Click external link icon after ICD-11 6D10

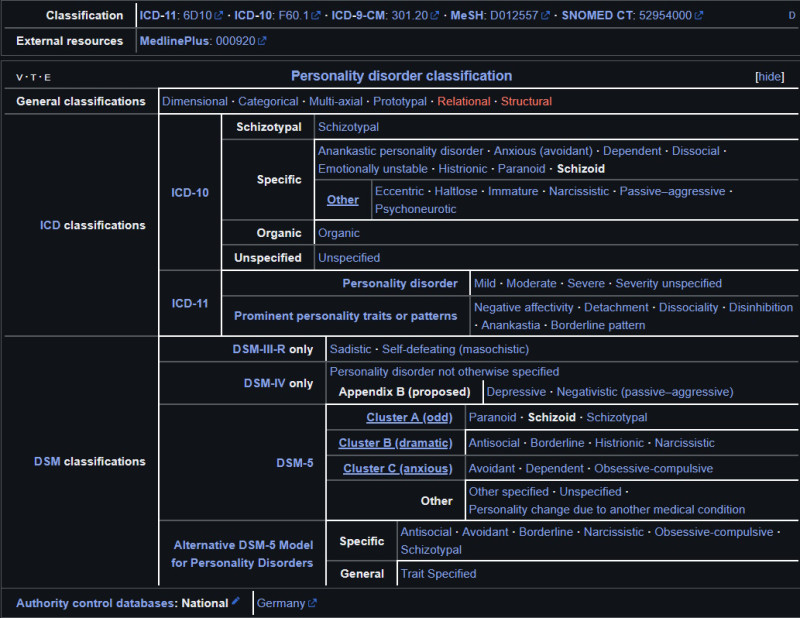[224, 16]
